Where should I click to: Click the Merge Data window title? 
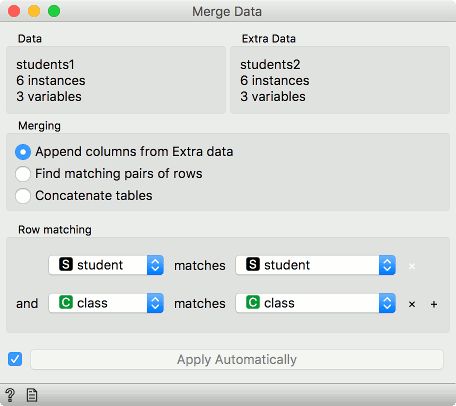coord(227,12)
